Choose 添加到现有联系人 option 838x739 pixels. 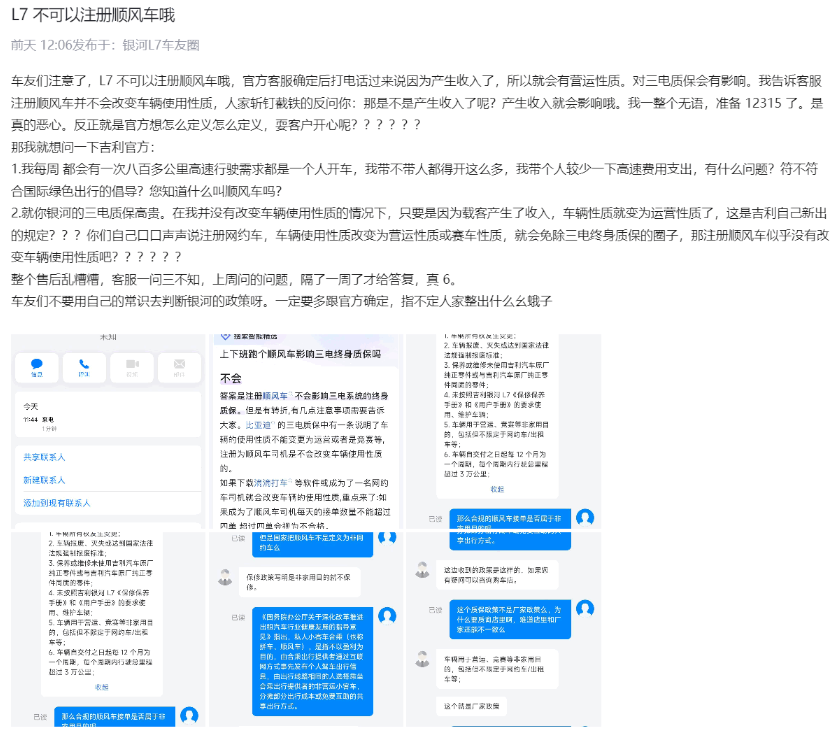[x=57, y=503]
